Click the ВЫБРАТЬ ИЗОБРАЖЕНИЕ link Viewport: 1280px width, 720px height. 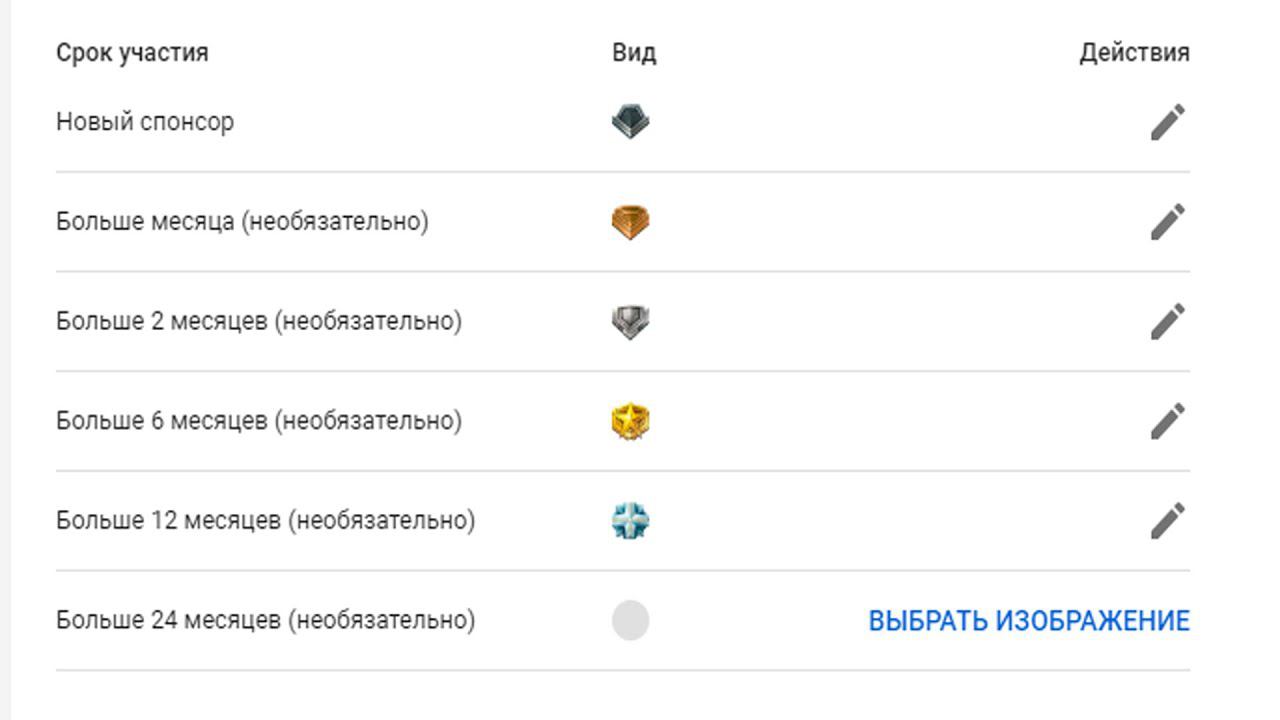(1028, 621)
